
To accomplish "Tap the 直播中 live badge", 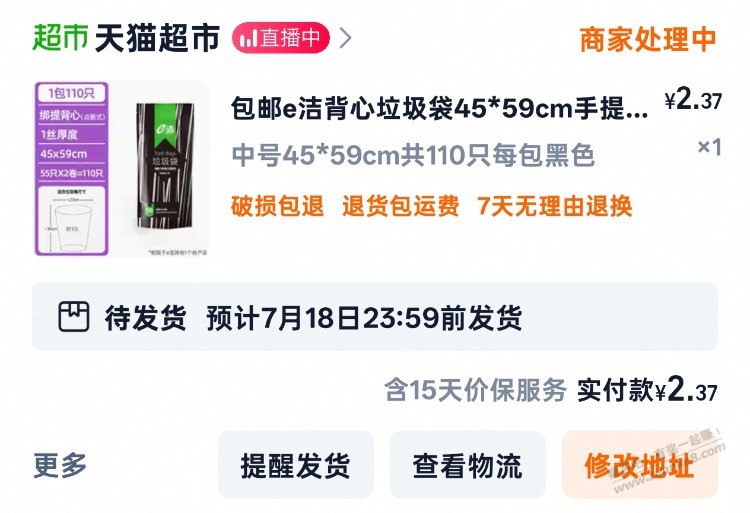I will pos(281,38).
